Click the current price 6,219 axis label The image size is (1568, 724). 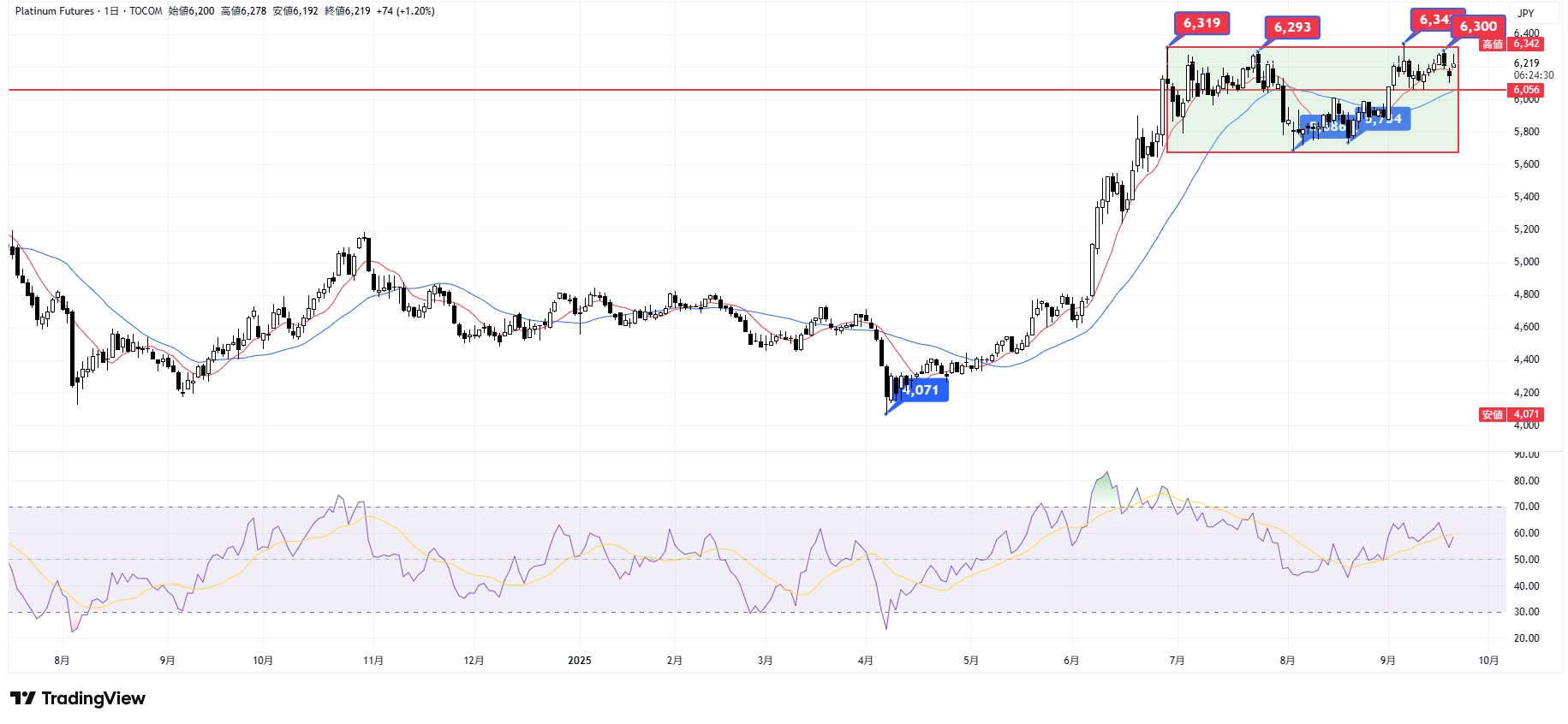click(x=1526, y=63)
